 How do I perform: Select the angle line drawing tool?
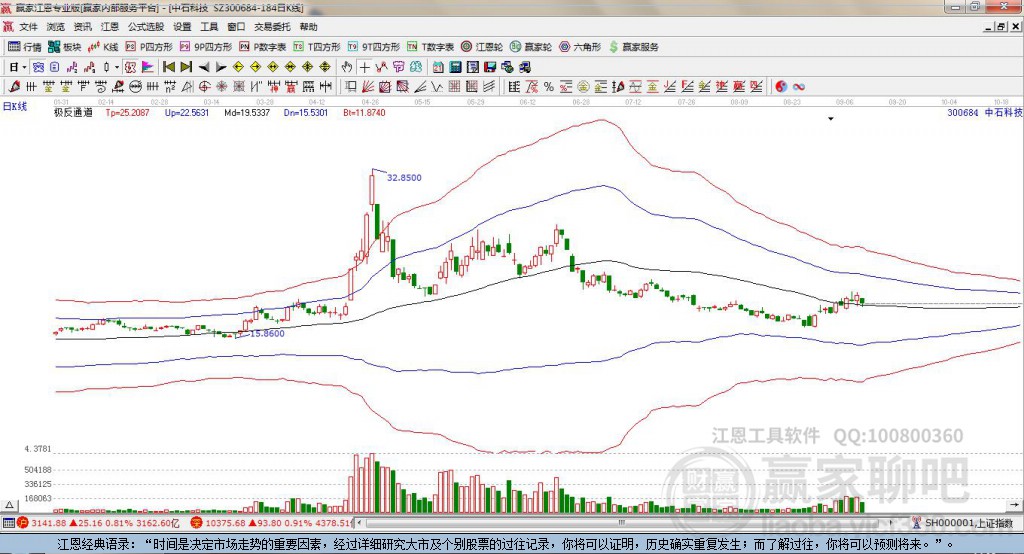pos(421,87)
